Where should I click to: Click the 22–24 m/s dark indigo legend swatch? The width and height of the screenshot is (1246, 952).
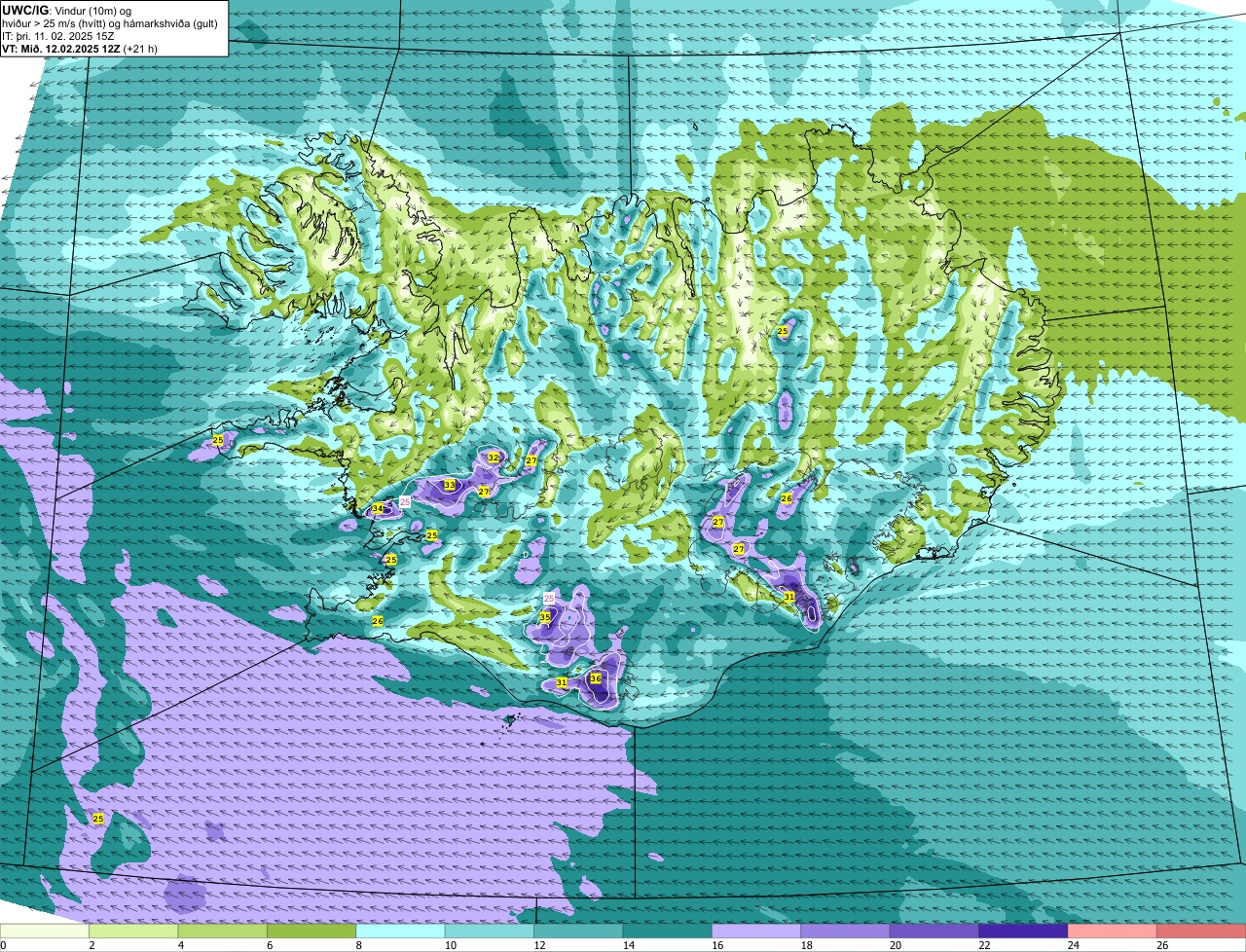point(1023,932)
